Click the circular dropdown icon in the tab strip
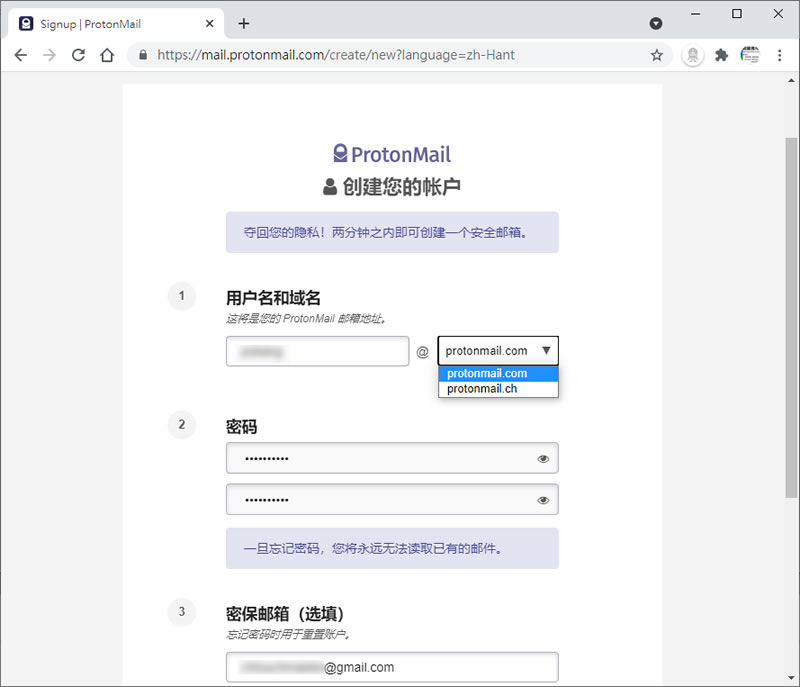Viewport: 800px width, 687px height. 656,23
